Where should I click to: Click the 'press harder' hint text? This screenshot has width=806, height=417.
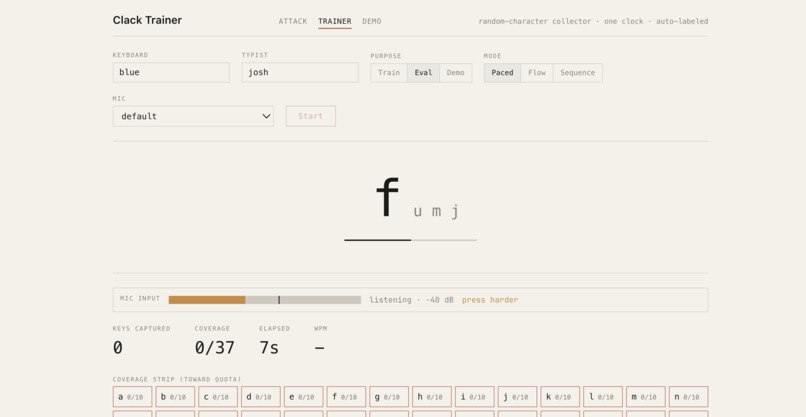coord(490,300)
